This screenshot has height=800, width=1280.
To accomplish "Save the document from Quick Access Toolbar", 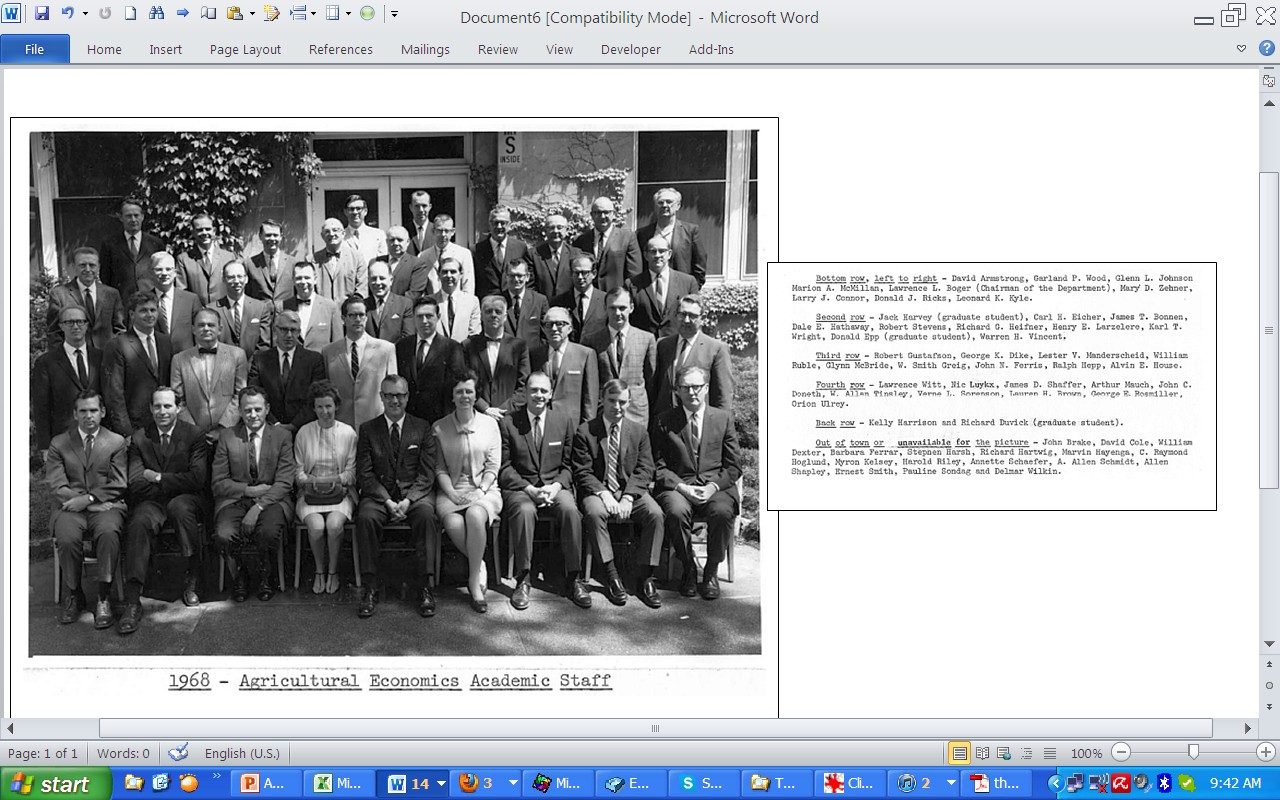I will (43, 13).
